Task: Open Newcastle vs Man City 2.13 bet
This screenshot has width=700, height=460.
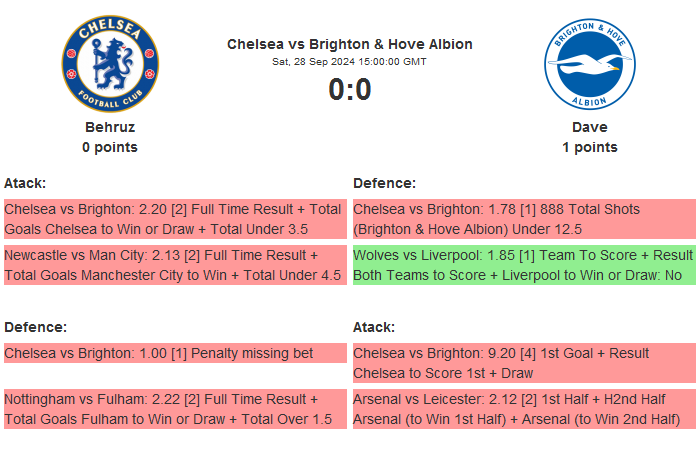Action: (x=174, y=265)
